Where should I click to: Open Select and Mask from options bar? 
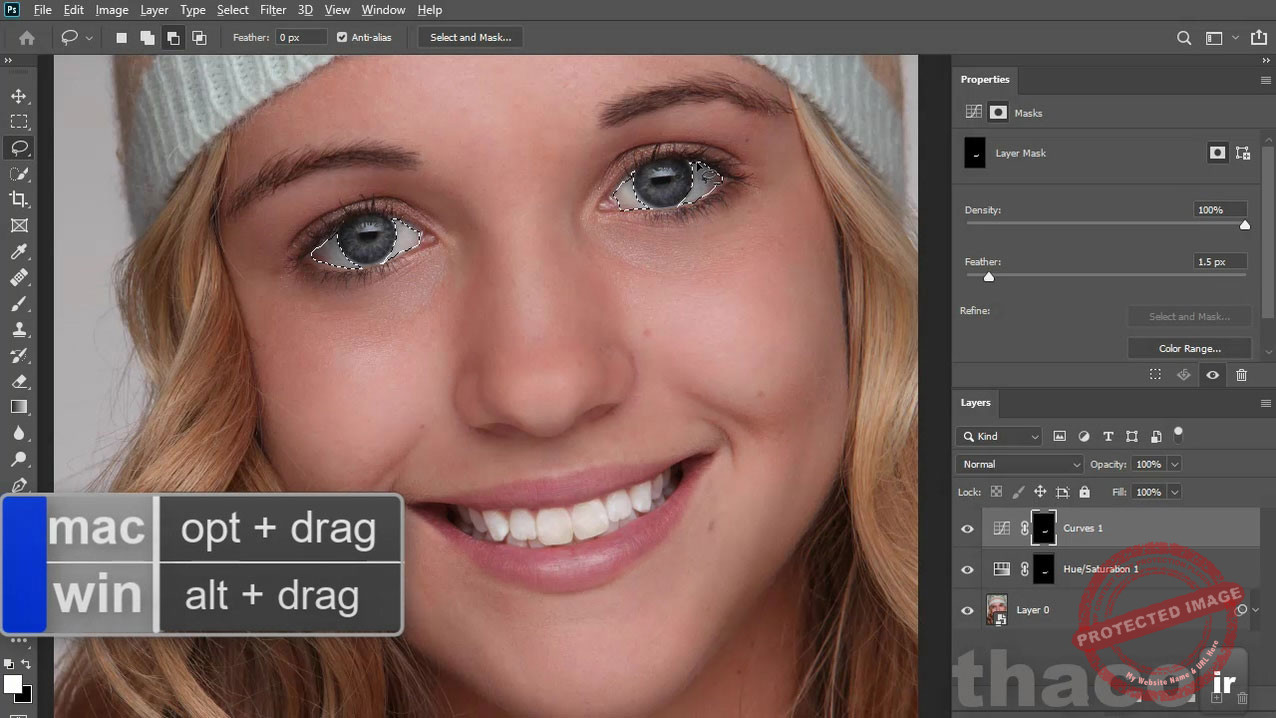(470, 37)
